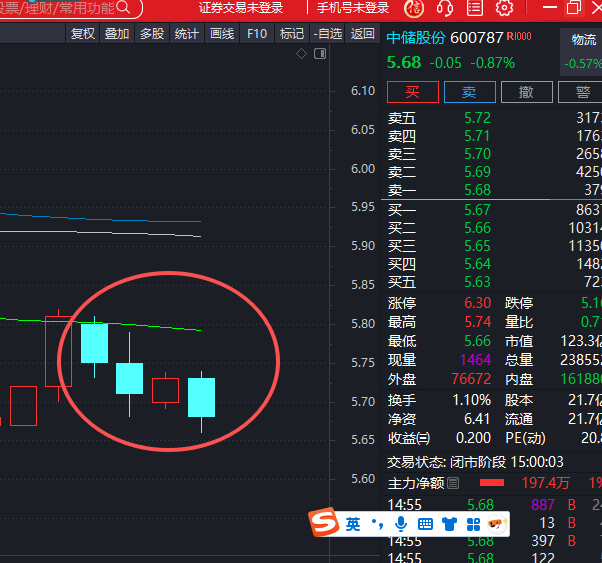Viewport: 602px width, 563px height.
Task: Click stock name 中储股份
Action: [x=416, y=38]
